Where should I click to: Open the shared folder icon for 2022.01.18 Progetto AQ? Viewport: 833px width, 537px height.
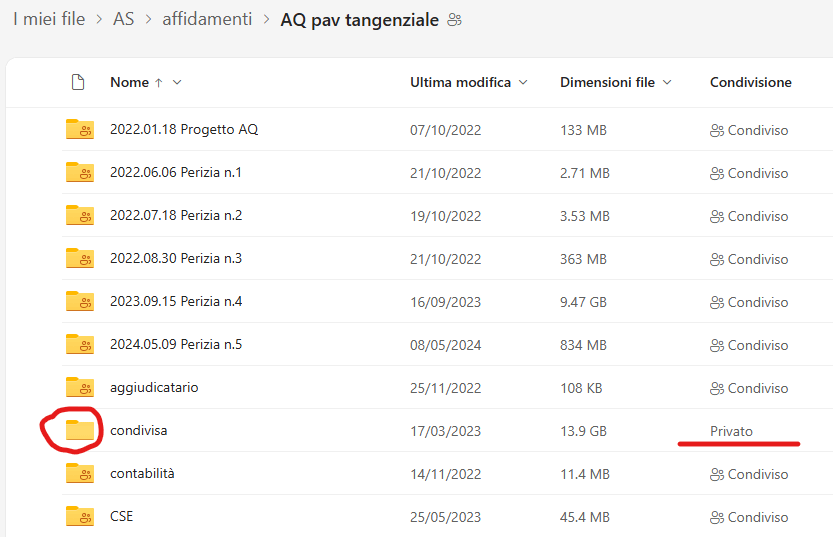tap(80, 129)
